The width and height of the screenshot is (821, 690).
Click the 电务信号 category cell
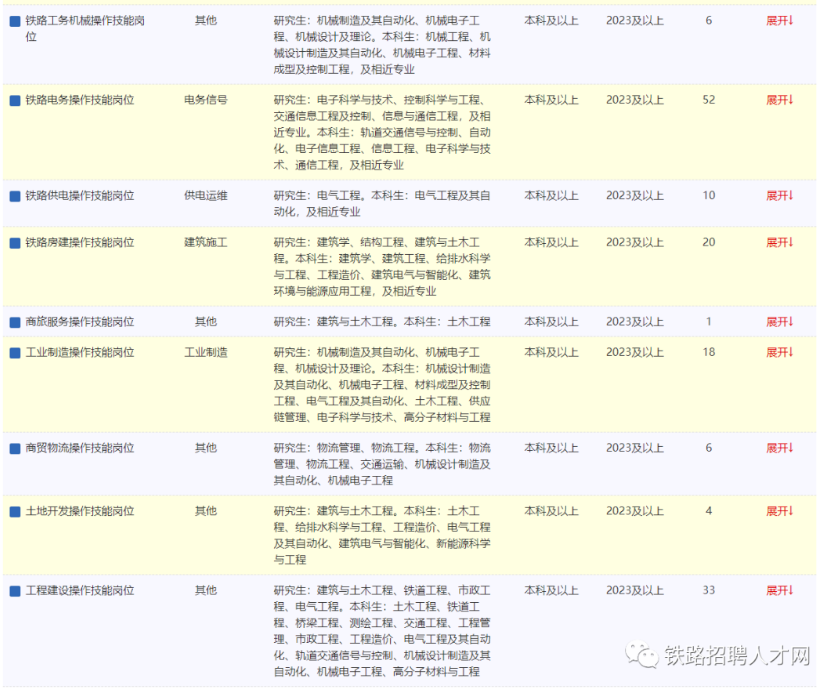(205, 100)
